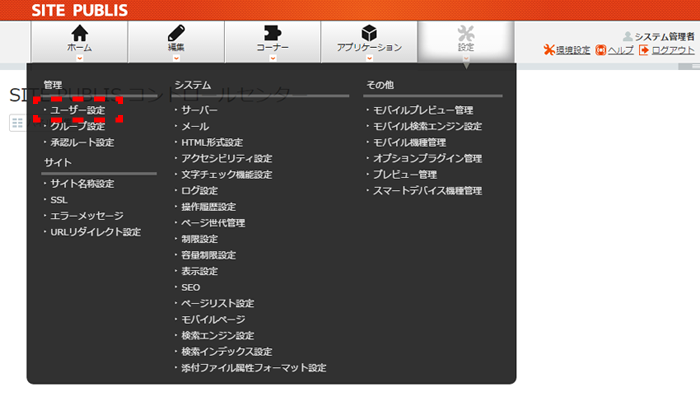The height and width of the screenshot is (420, 700).
Task: Open the 環境設定 link
Action: (x=573, y=50)
